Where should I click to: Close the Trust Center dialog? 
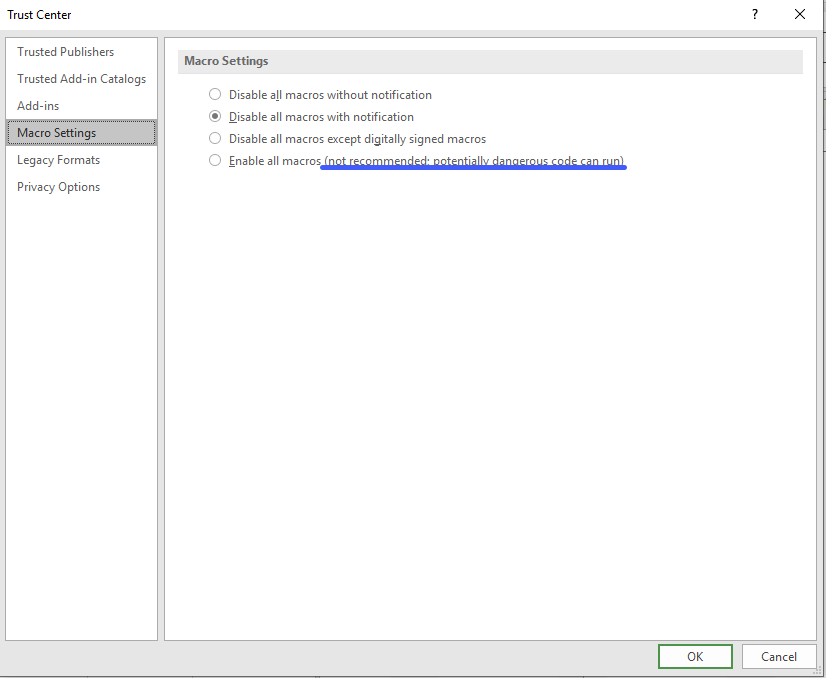click(x=800, y=15)
